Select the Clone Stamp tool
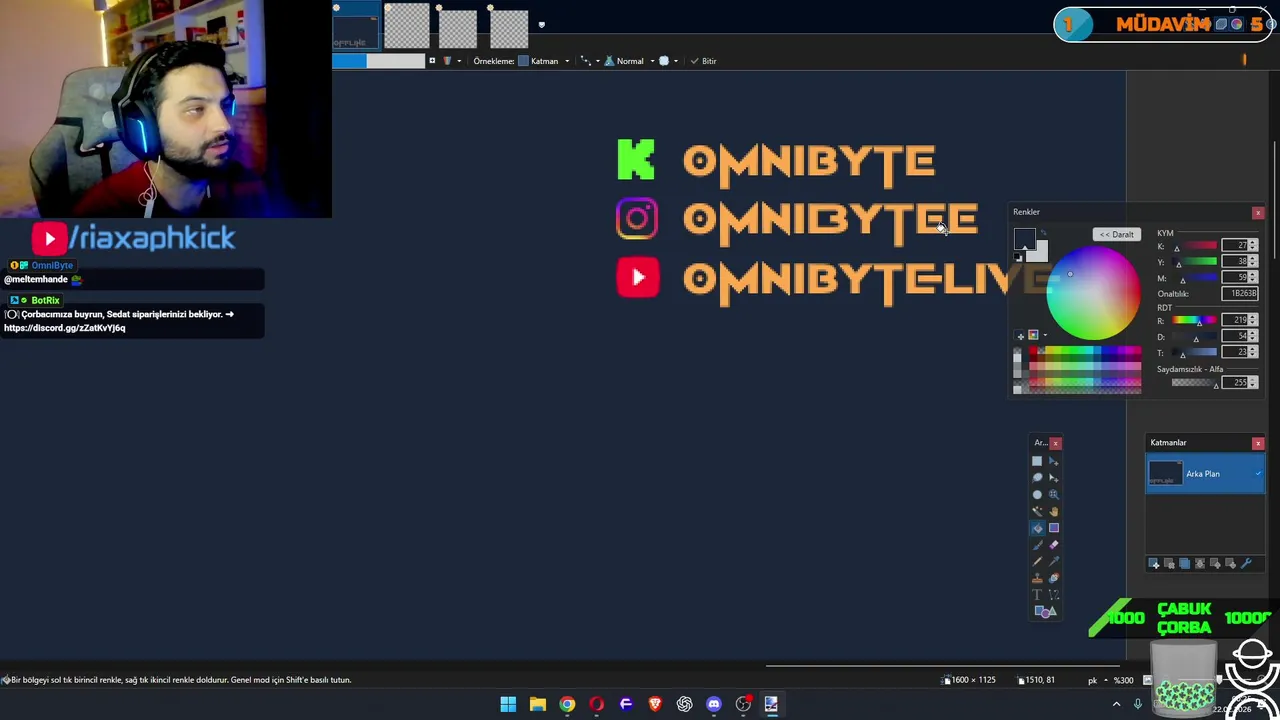 pyautogui.click(x=1037, y=578)
